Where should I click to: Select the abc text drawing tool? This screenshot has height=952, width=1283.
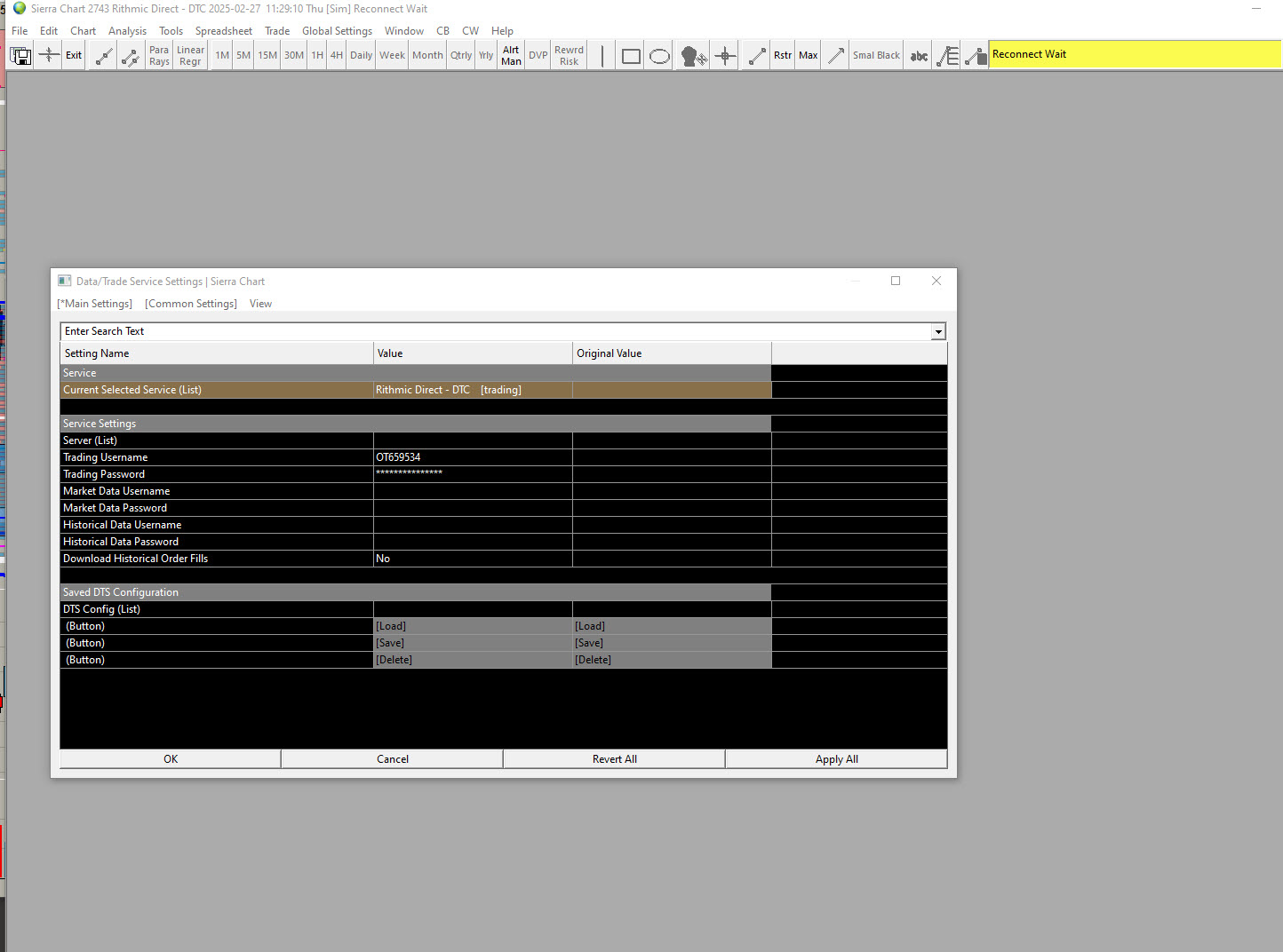coord(919,55)
